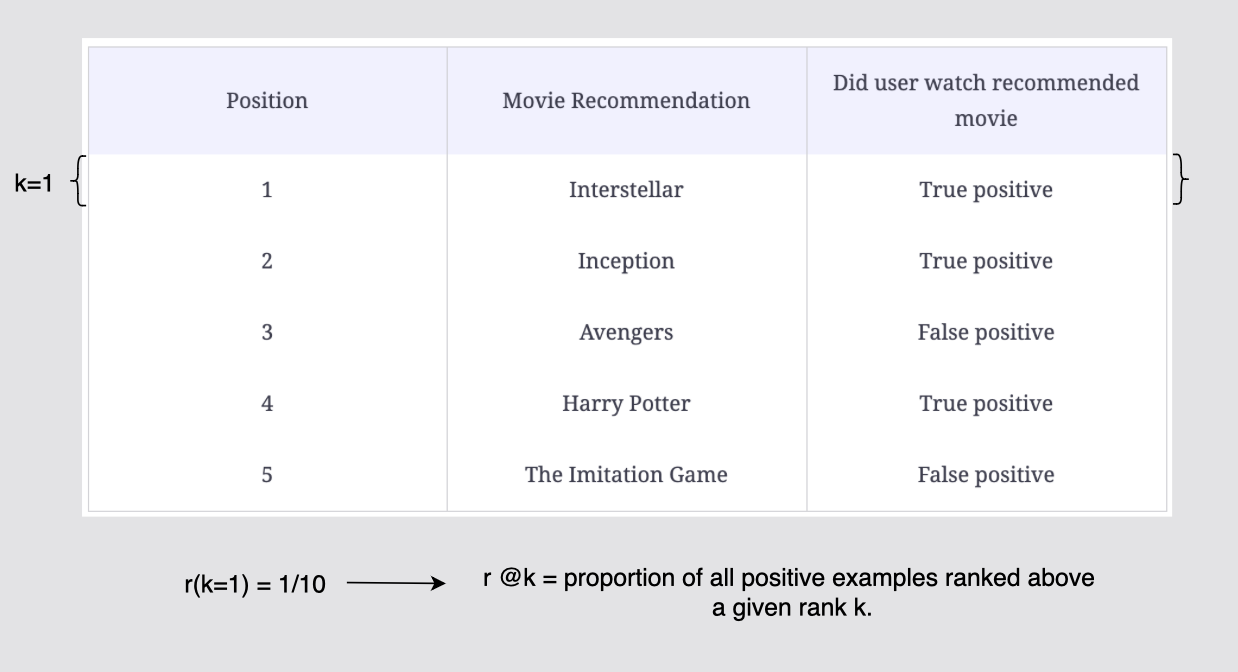Click the k=1 label beside the table
The image size is (1238, 672).
tap(33, 186)
